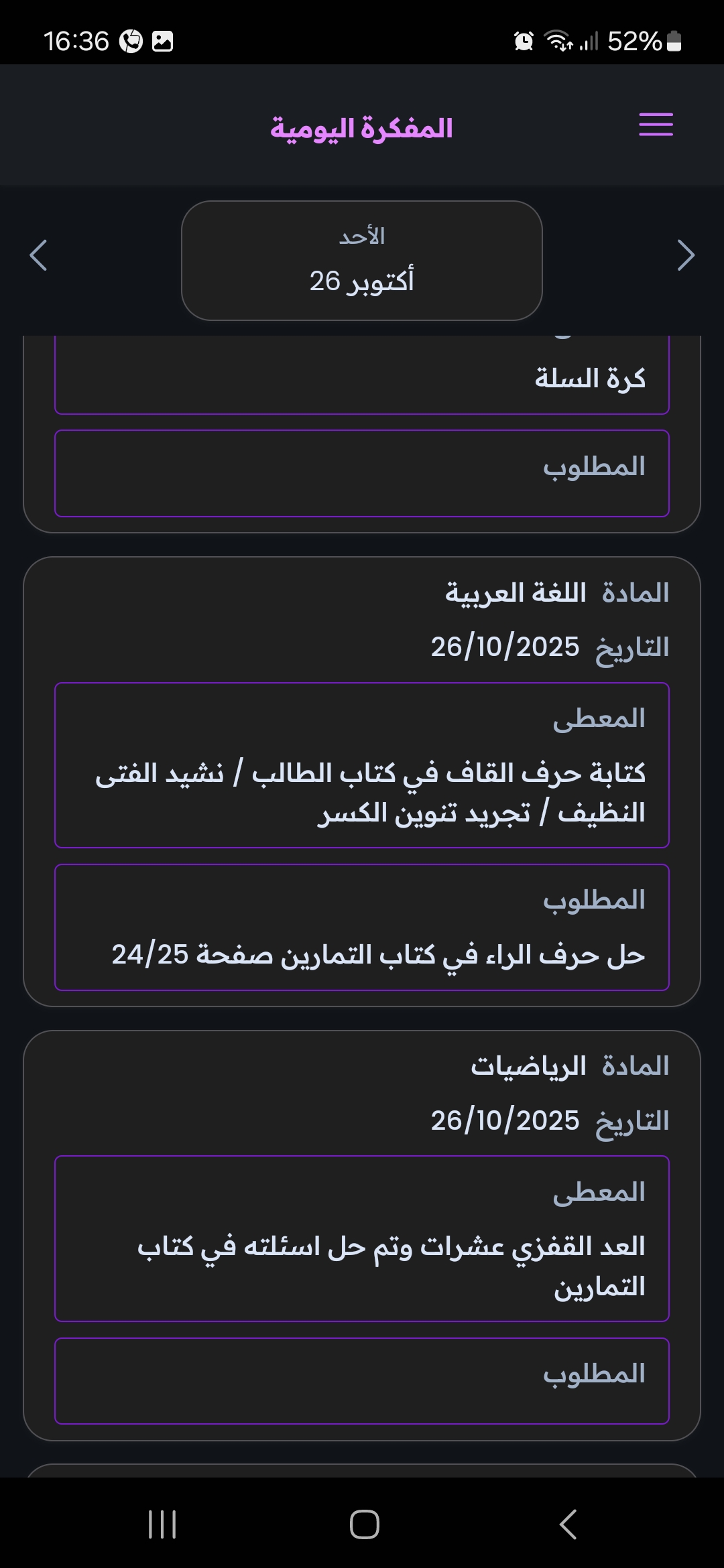Tap the alarm icon in status bar
The width and height of the screenshot is (724, 1568).
524,42
